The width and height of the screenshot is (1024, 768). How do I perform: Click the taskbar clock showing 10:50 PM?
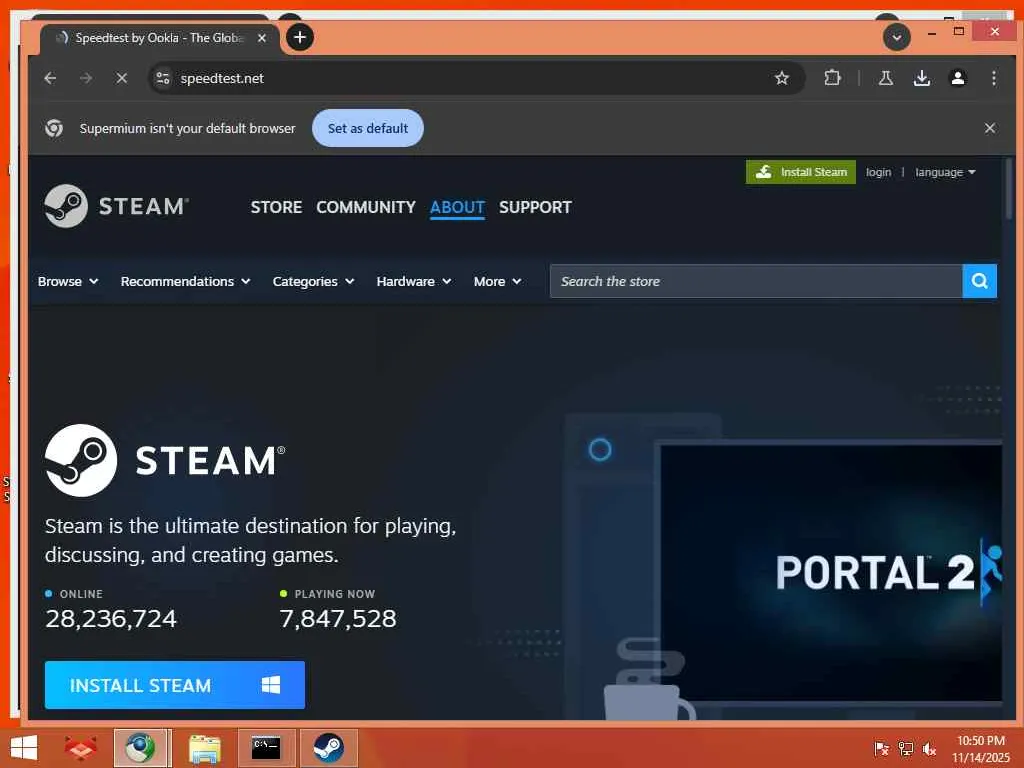click(x=981, y=748)
